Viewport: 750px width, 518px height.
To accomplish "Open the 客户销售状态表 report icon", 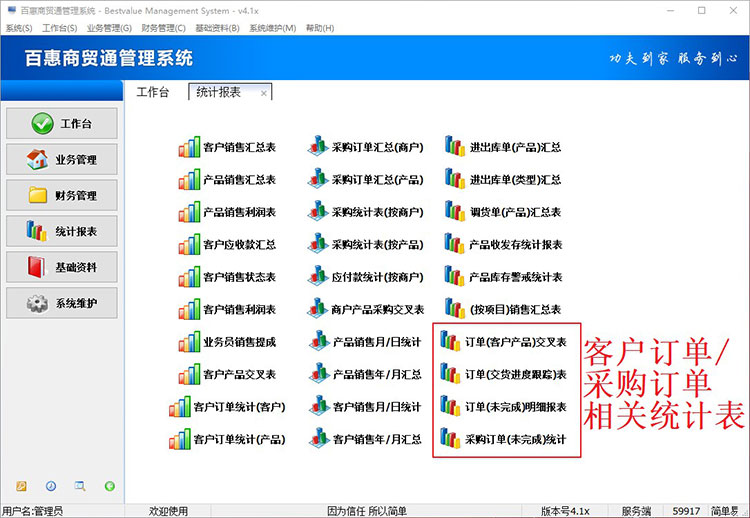I will click(189, 277).
